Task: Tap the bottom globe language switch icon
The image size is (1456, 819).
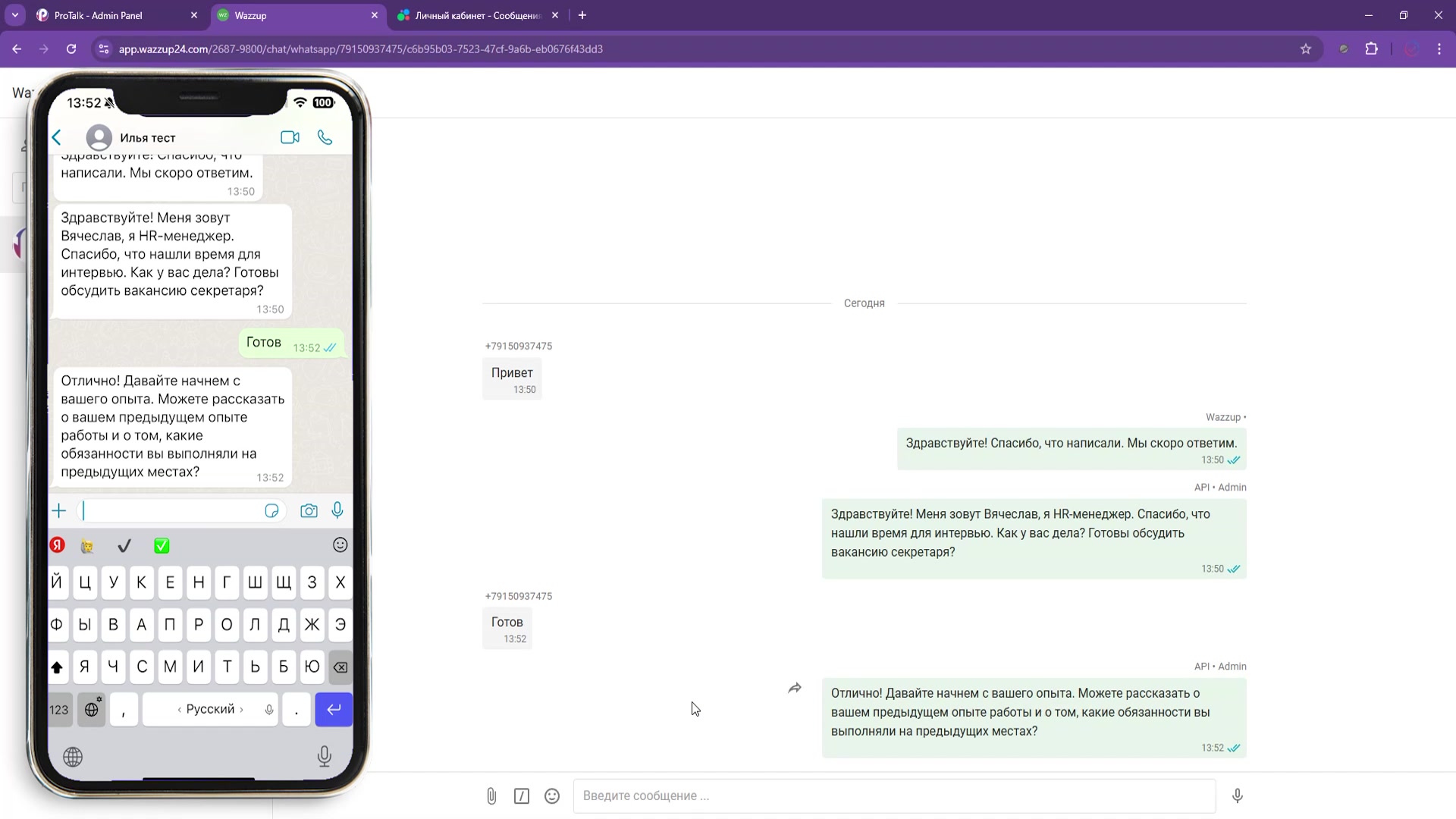Action: [73, 757]
